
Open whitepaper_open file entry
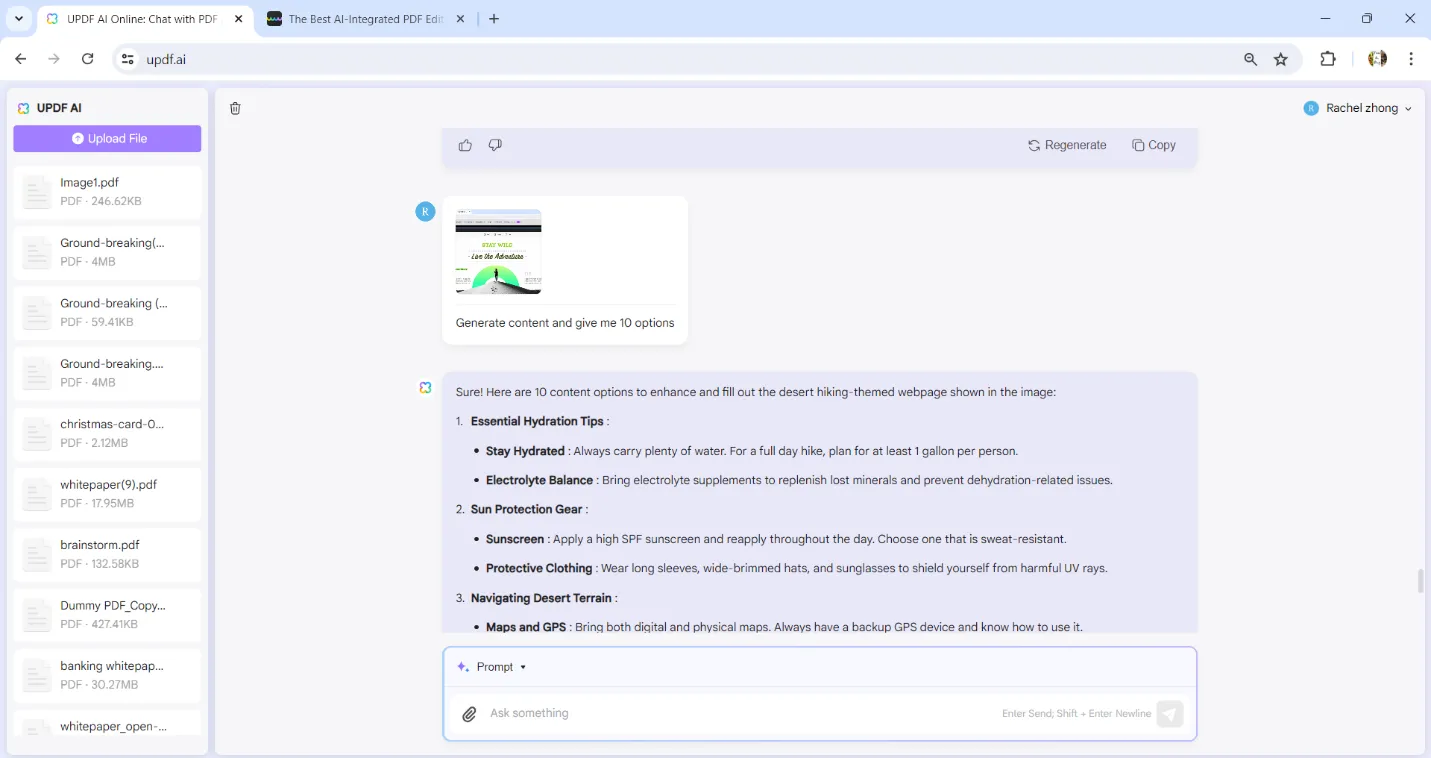(107, 723)
